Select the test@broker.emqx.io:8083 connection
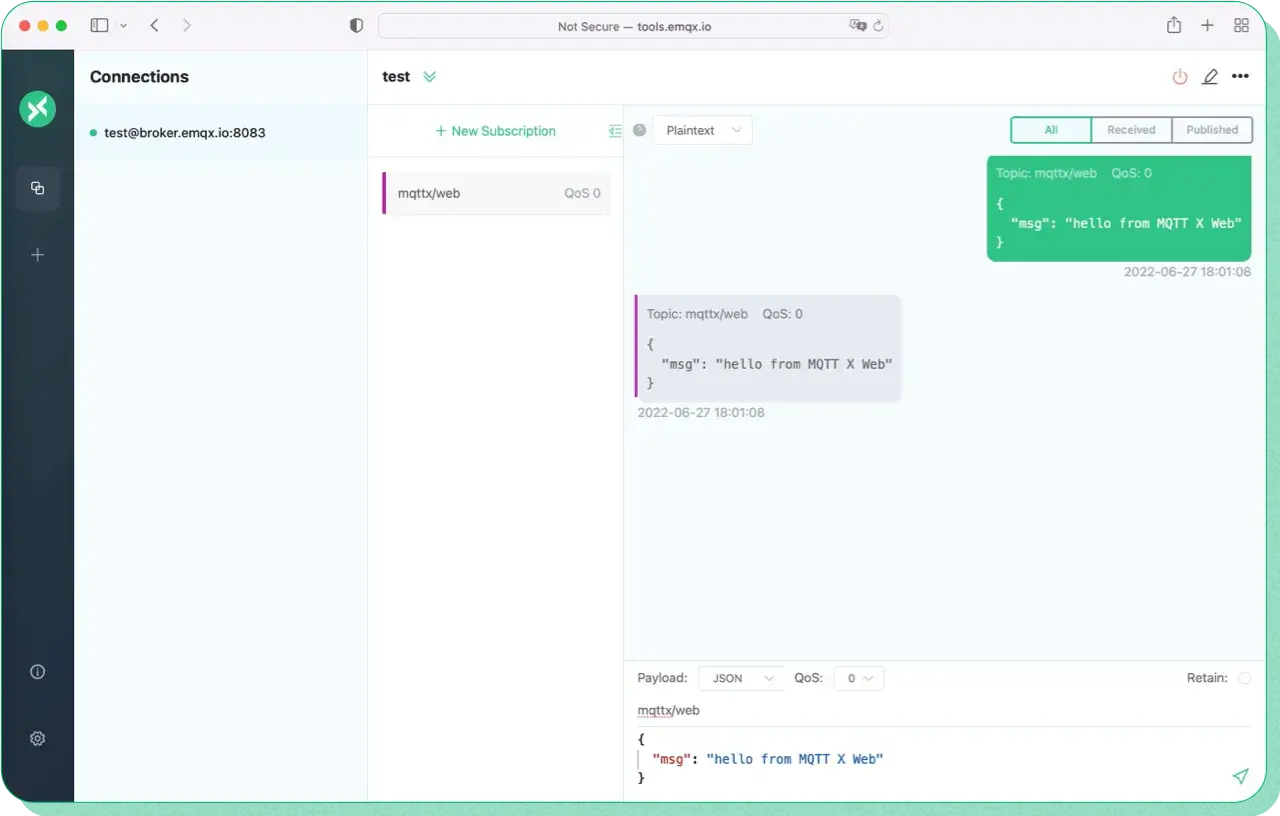1280x816 pixels. pos(186,132)
